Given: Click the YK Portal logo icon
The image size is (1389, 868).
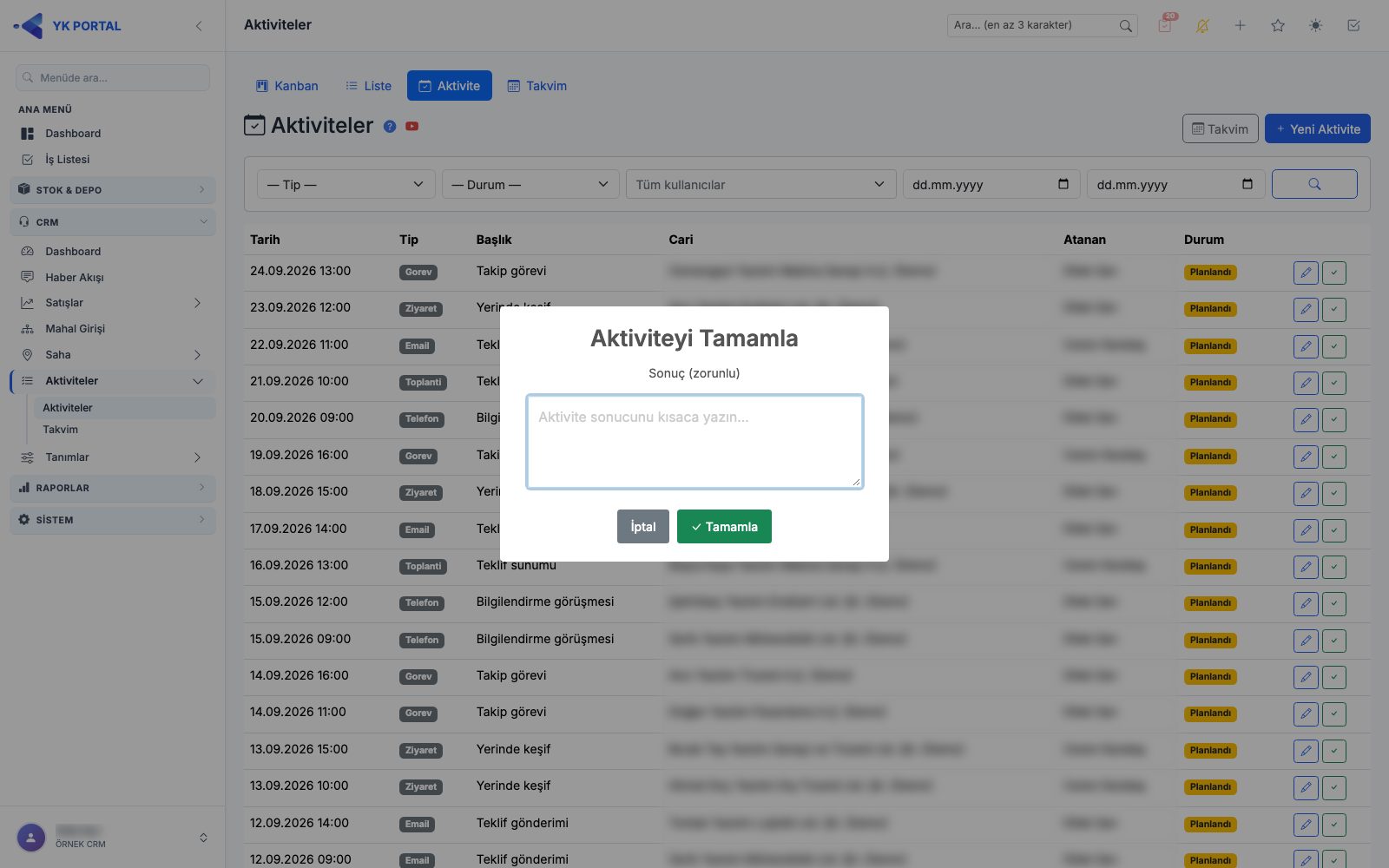Looking at the screenshot, I should [x=29, y=26].
